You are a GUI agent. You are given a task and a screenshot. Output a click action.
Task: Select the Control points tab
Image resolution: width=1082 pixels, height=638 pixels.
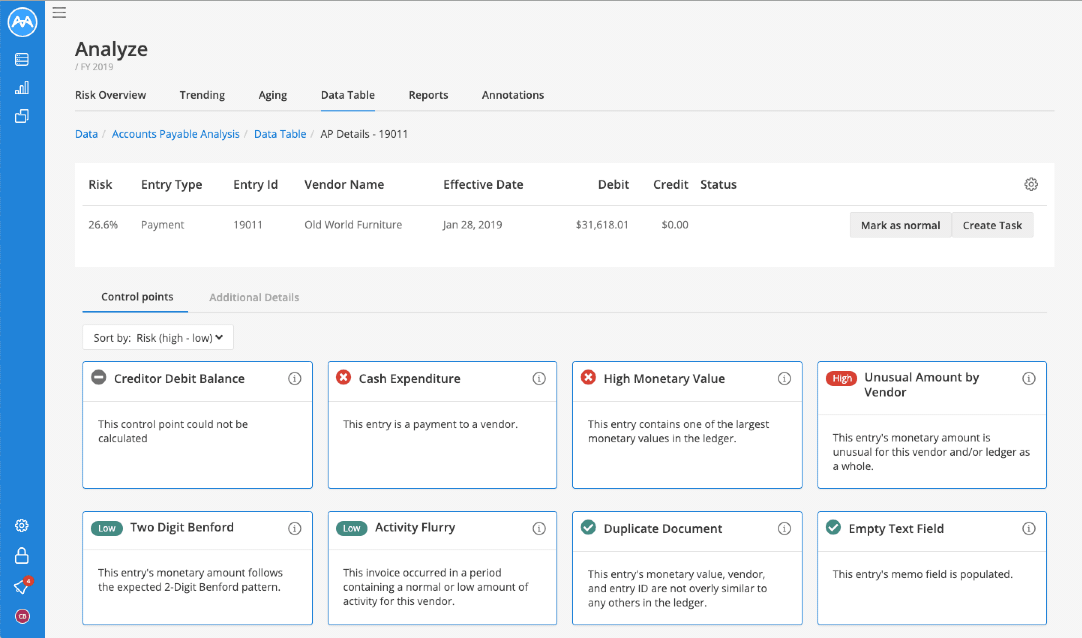137,297
